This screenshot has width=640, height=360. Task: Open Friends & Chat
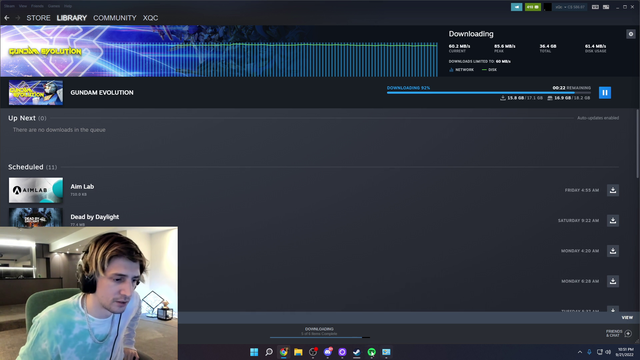click(x=619, y=333)
